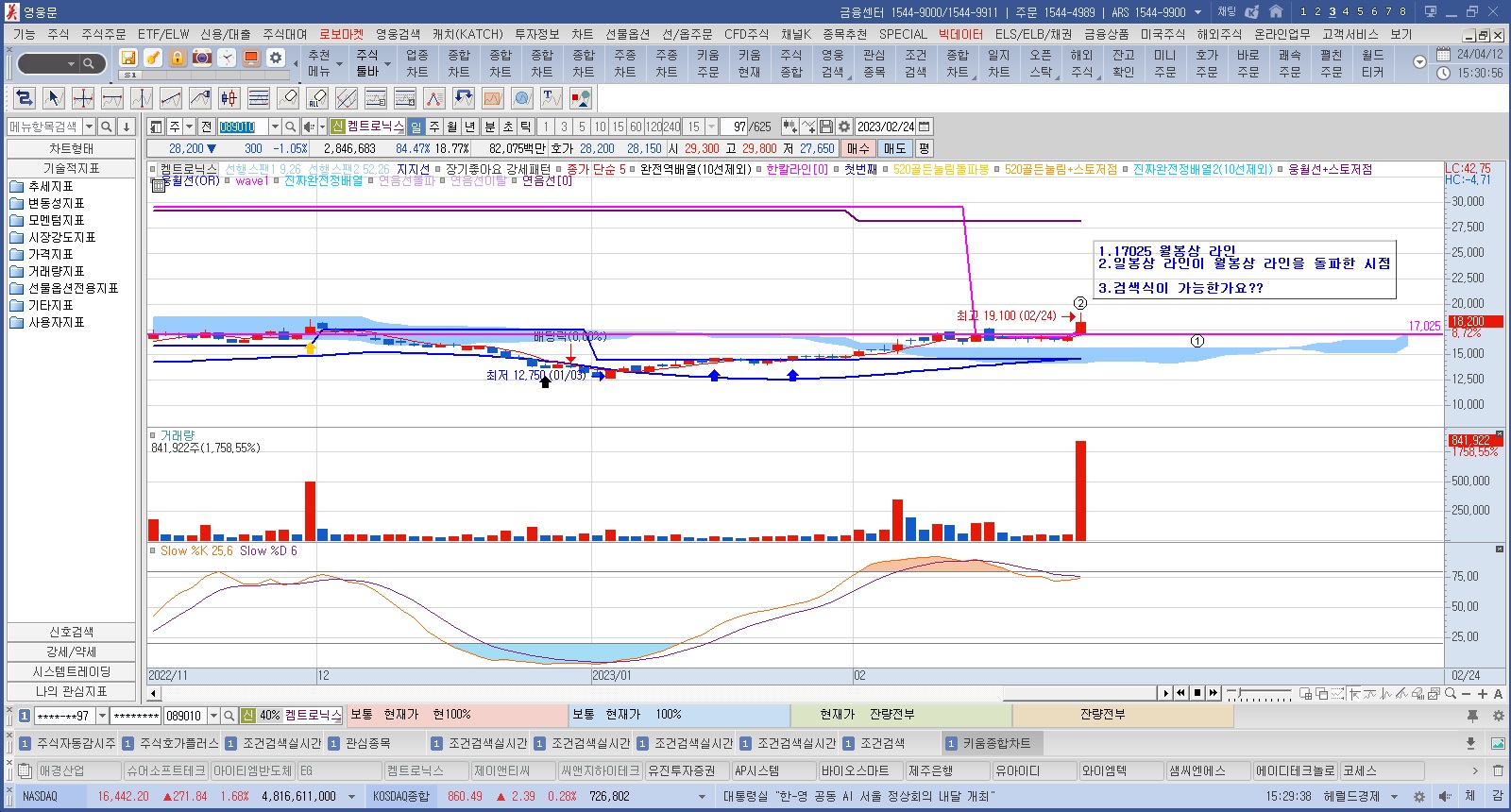This screenshot has height=812, width=1511.
Task: Switch chart to 월 monthly period
Action: click(452, 127)
